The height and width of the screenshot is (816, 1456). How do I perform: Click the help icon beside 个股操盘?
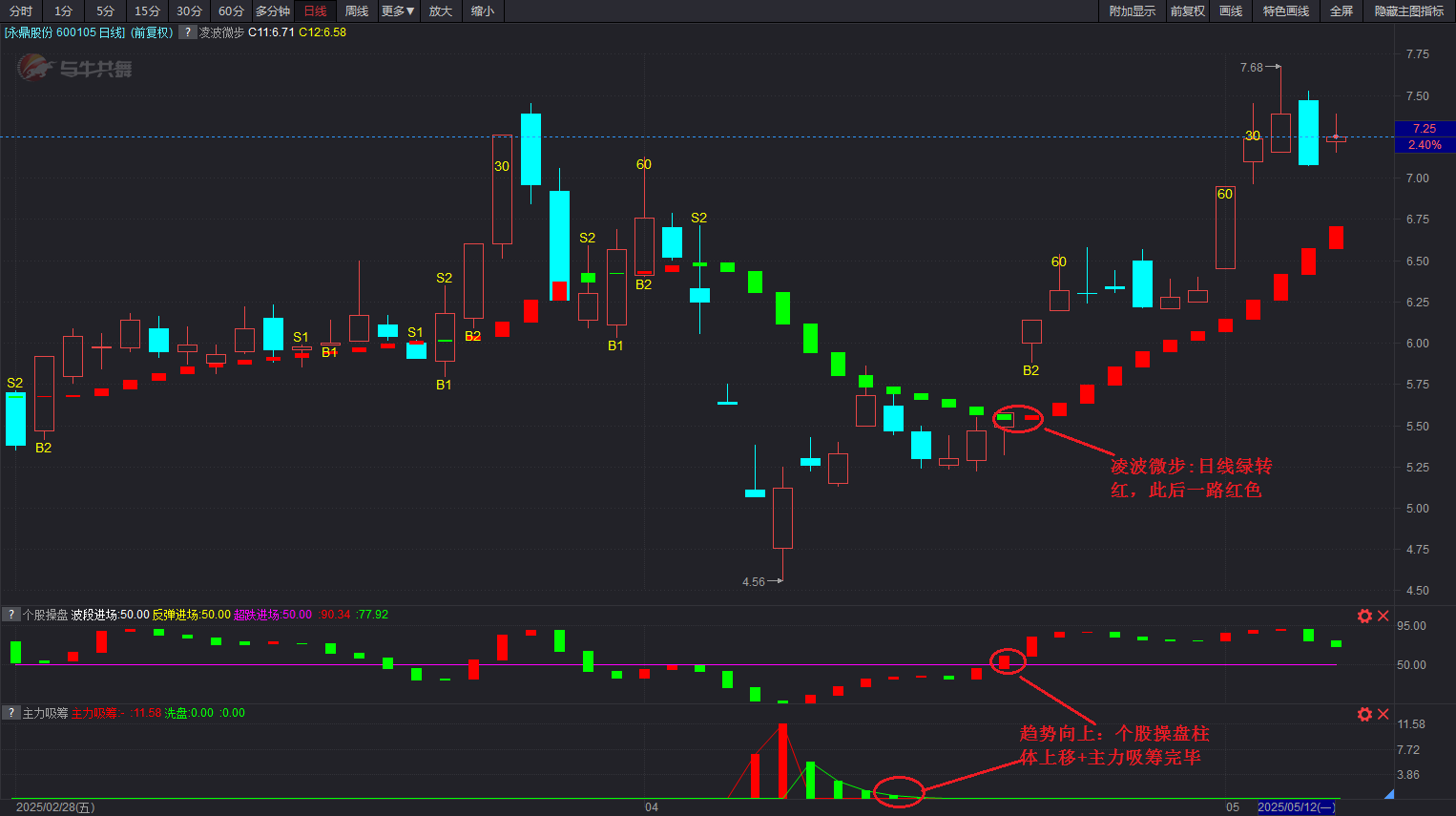pyautogui.click(x=10, y=615)
